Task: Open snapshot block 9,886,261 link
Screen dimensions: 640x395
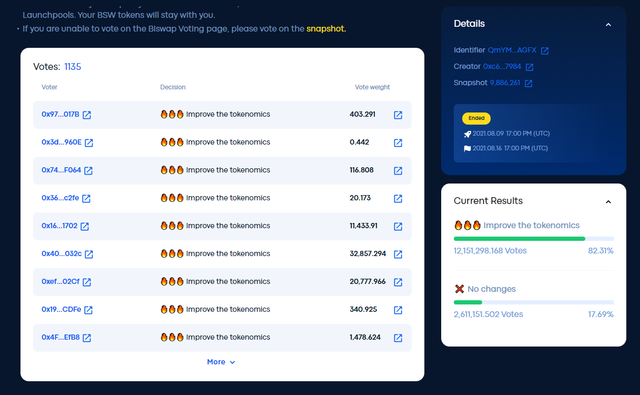Action: 505,82
